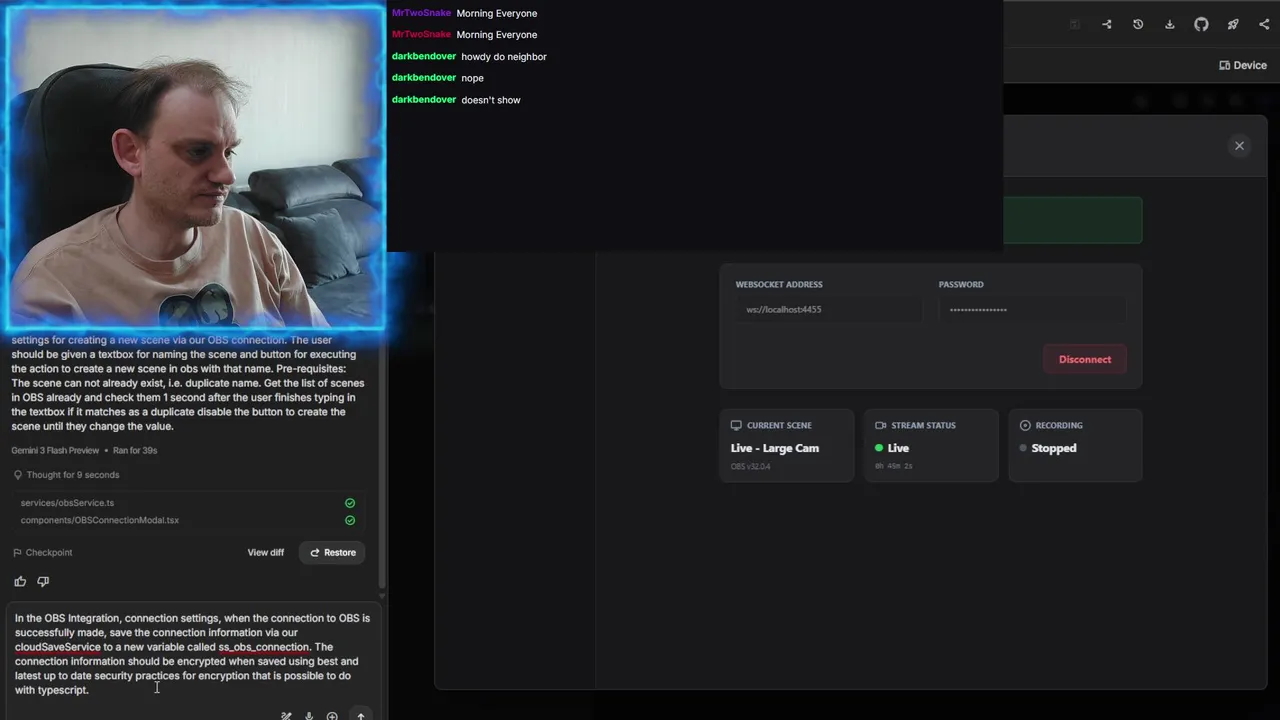
Task: Click the microphone dictation icon
Action: (x=309, y=716)
